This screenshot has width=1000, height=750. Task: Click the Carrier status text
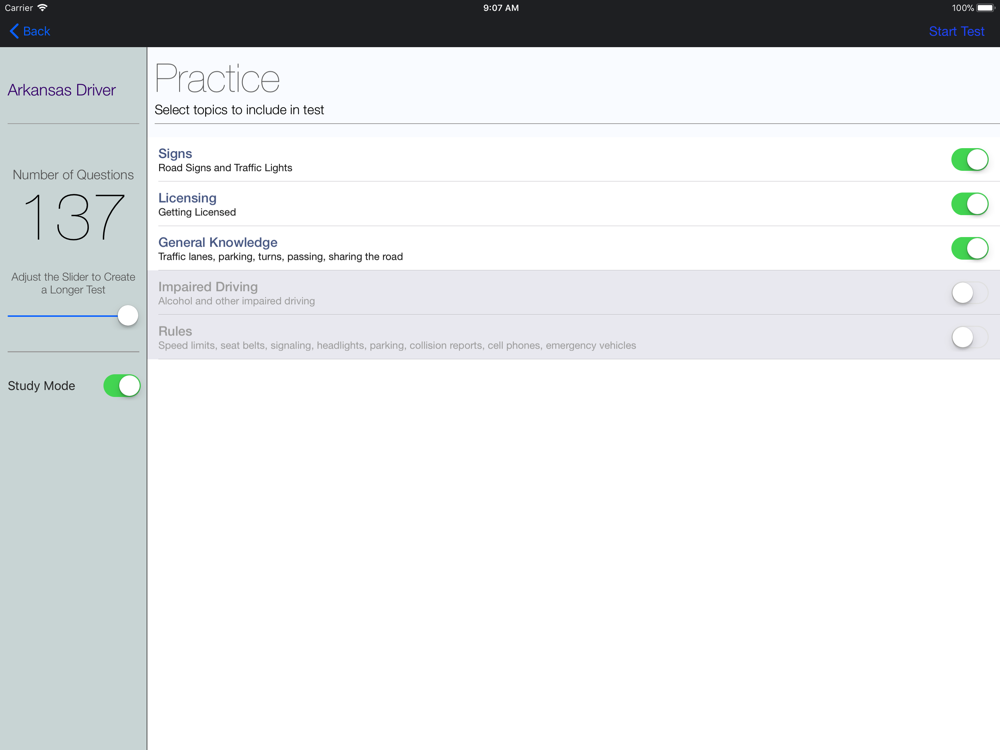[18, 8]
